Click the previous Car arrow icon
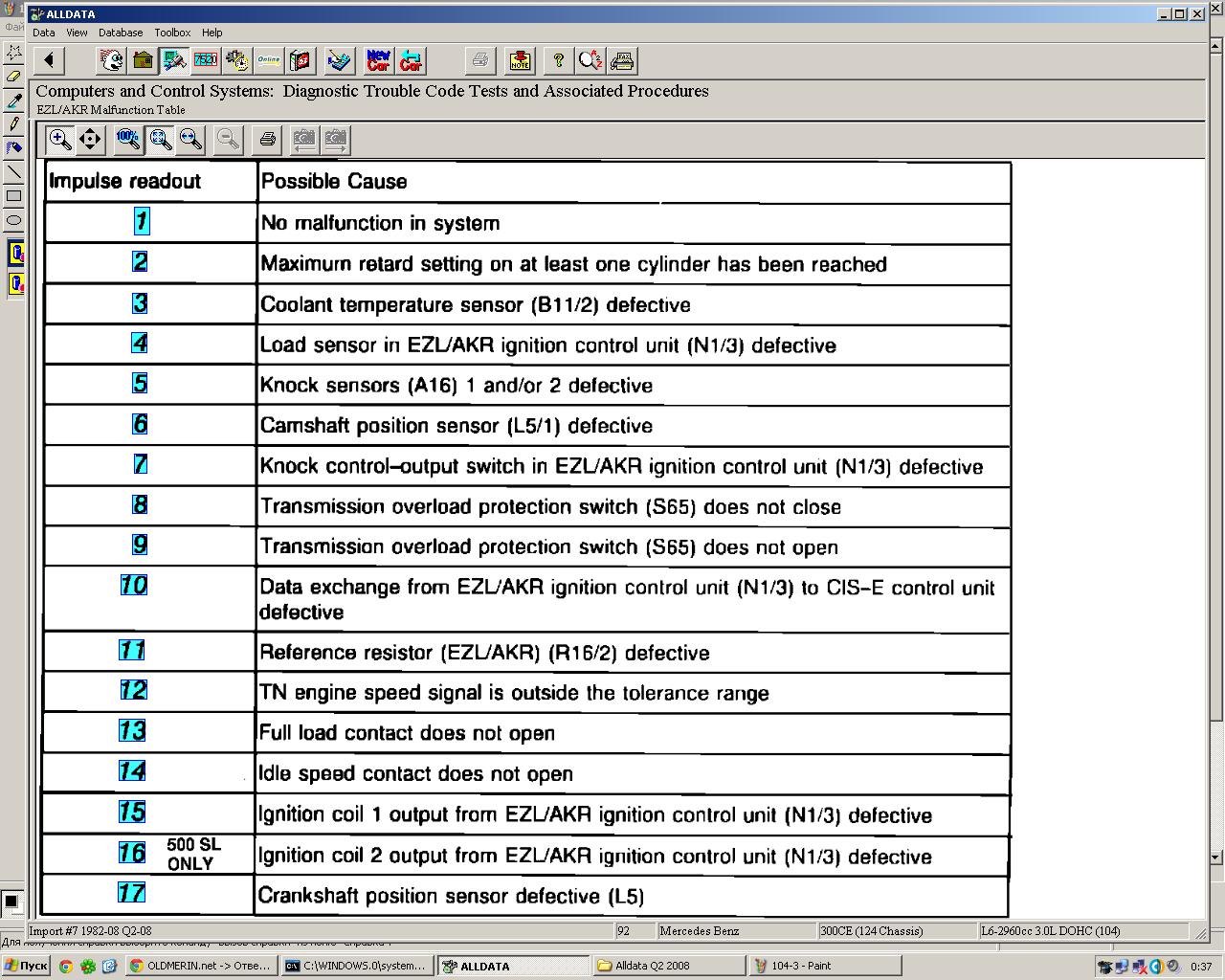1225x980 pixels. pyautogui.click(x=411, y=61)
